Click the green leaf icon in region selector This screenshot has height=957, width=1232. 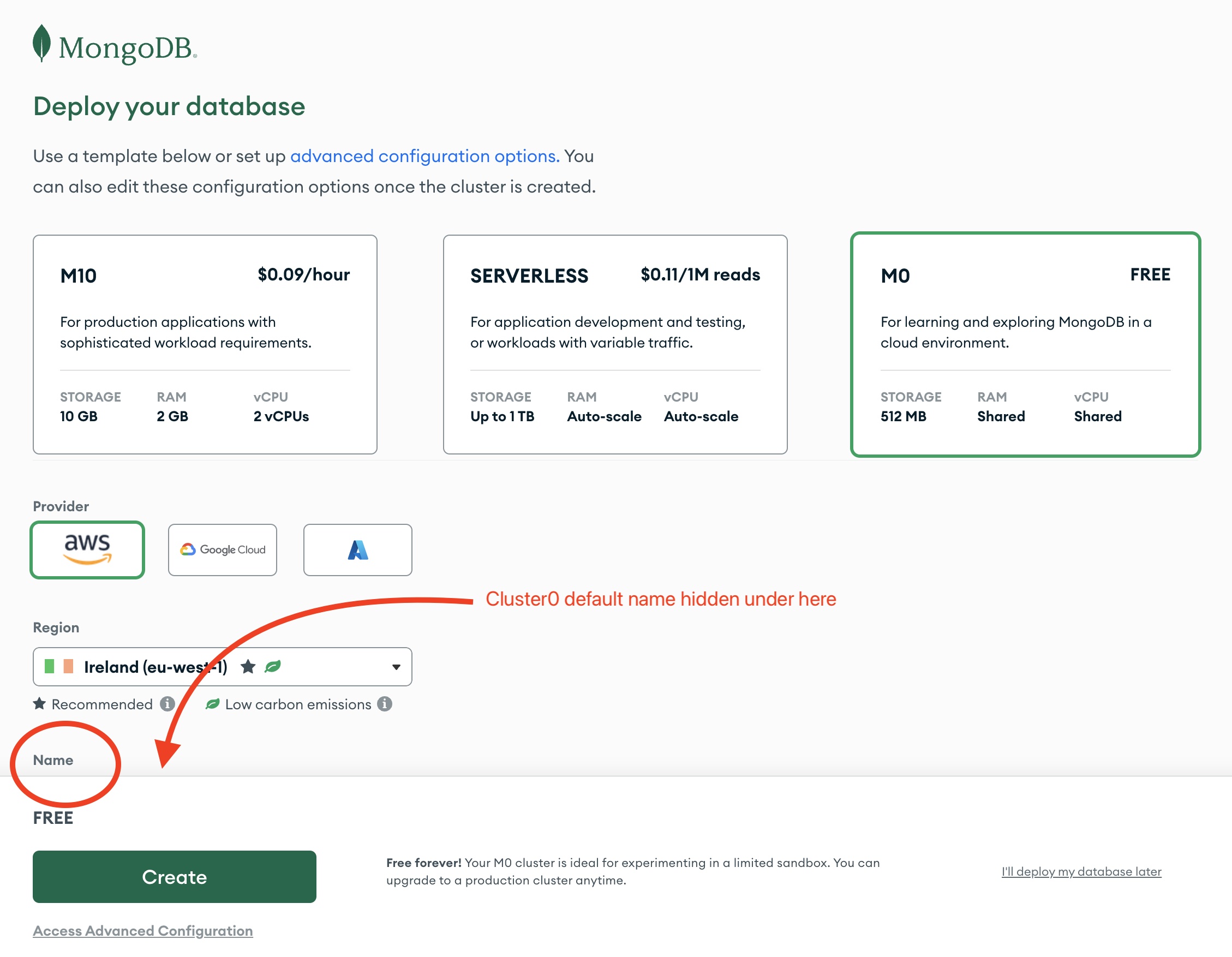coord(273,667)
